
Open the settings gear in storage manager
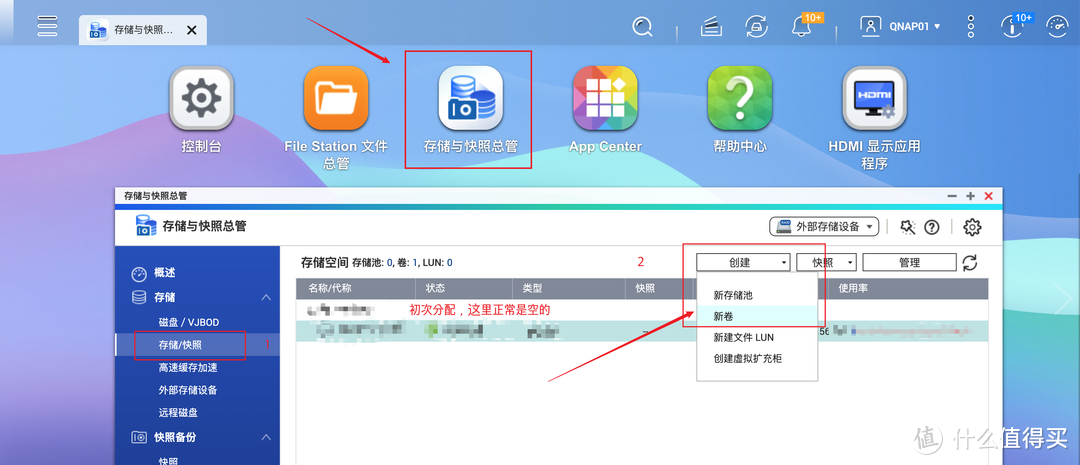[x=973, y=227]
